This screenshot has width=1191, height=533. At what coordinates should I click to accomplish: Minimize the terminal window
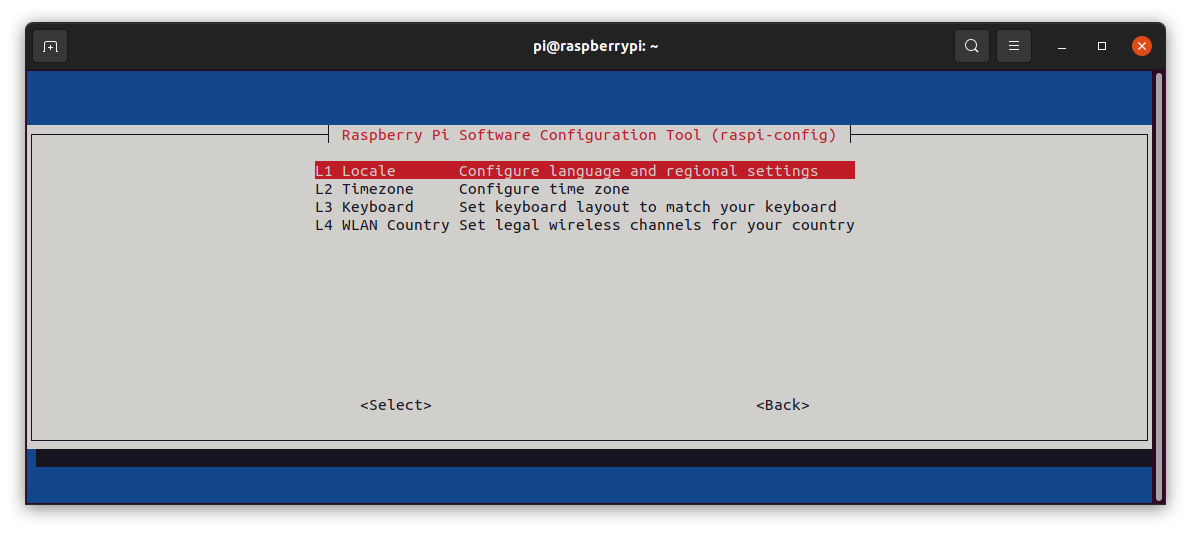[1062, 46]
